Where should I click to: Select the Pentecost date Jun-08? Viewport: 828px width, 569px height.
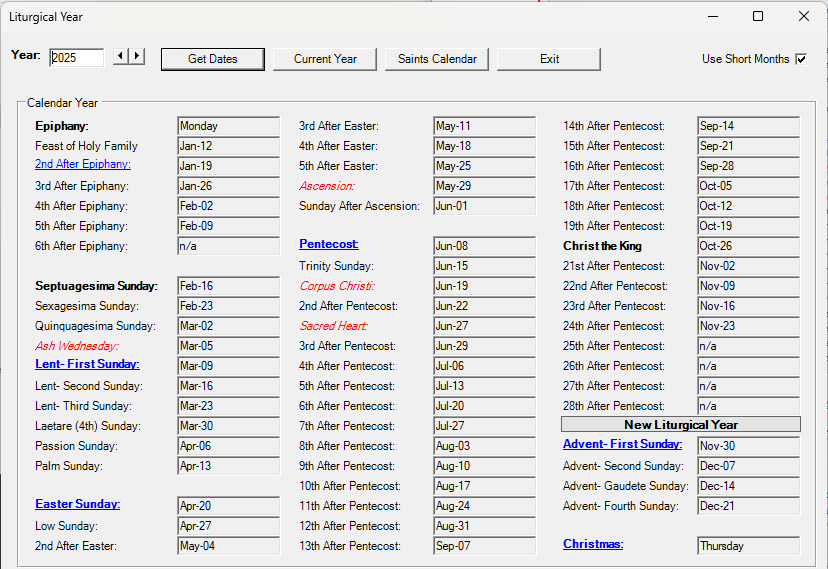pyautogui.click(x=484, y=246)
